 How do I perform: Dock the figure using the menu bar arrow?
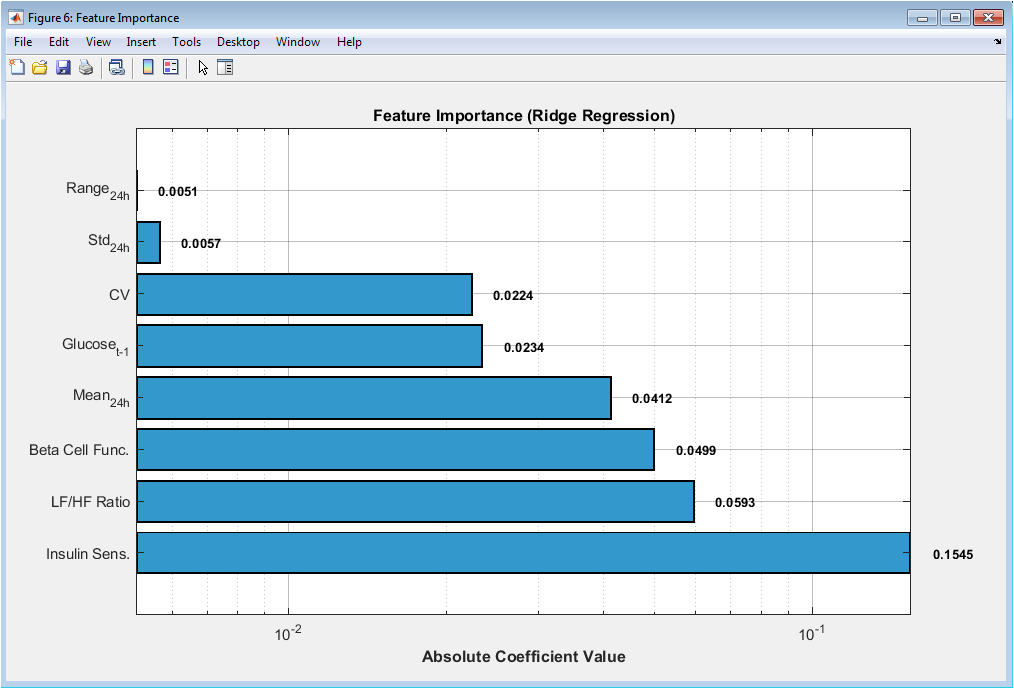(997, 42)
